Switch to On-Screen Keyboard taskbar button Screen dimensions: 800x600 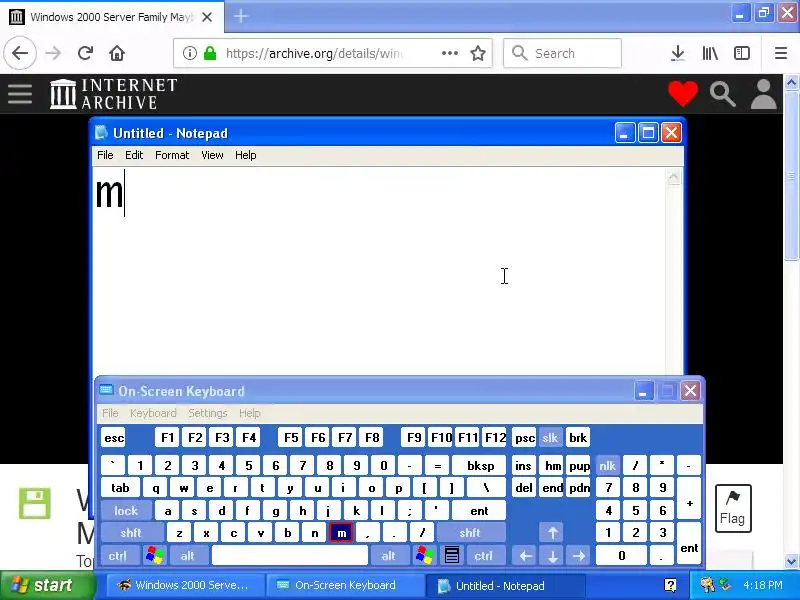[345, 585]
